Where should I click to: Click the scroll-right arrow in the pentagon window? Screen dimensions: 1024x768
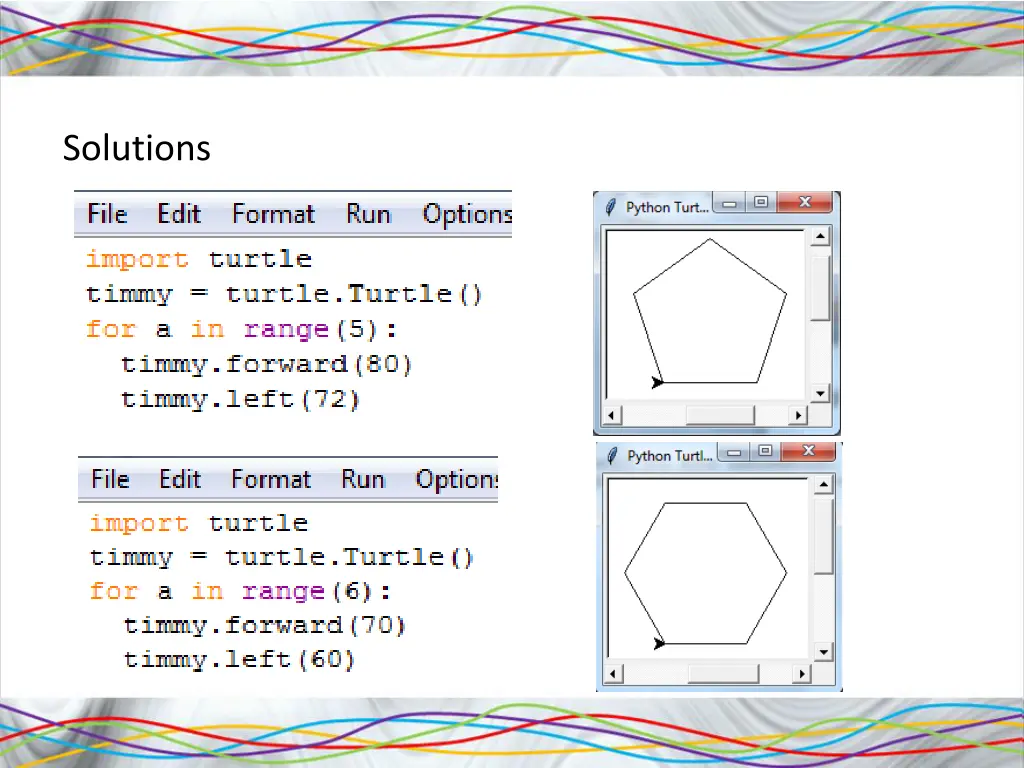(x=797, y=415)
